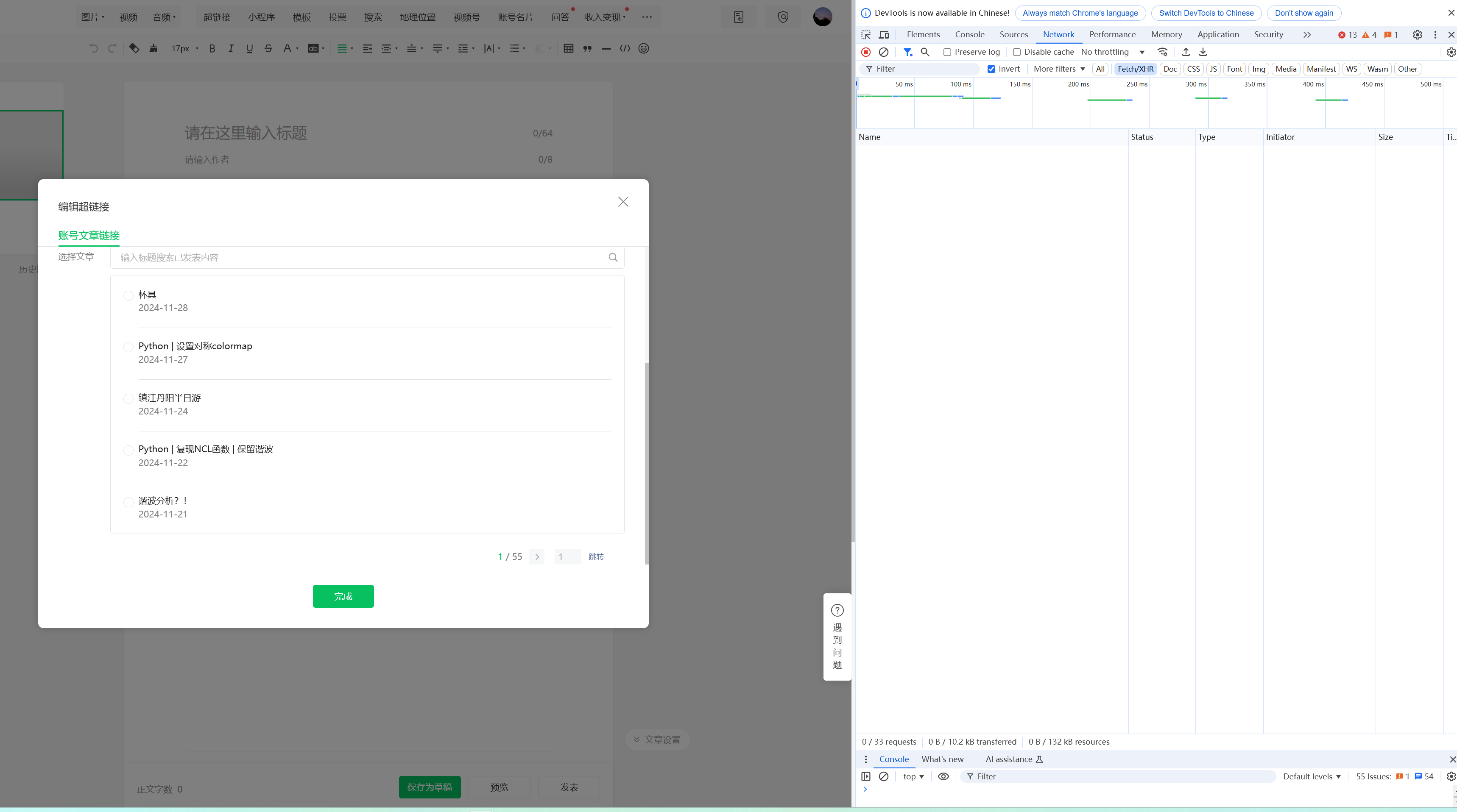Screen dimensions: 1457x812
Task: Click the article title search input field
Action: point(362,257)
